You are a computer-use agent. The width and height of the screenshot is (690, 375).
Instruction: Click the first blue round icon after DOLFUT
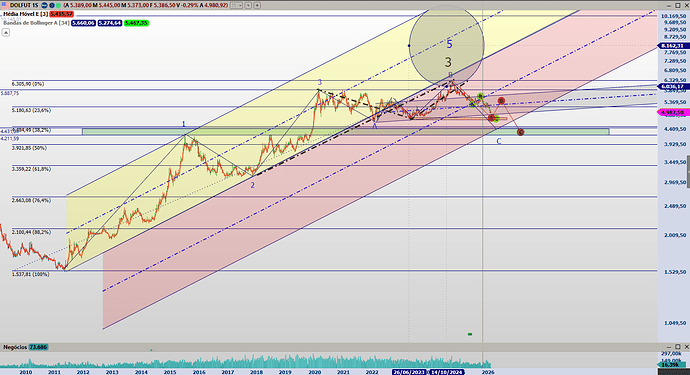pyautogui.click(x=44, y=5)
